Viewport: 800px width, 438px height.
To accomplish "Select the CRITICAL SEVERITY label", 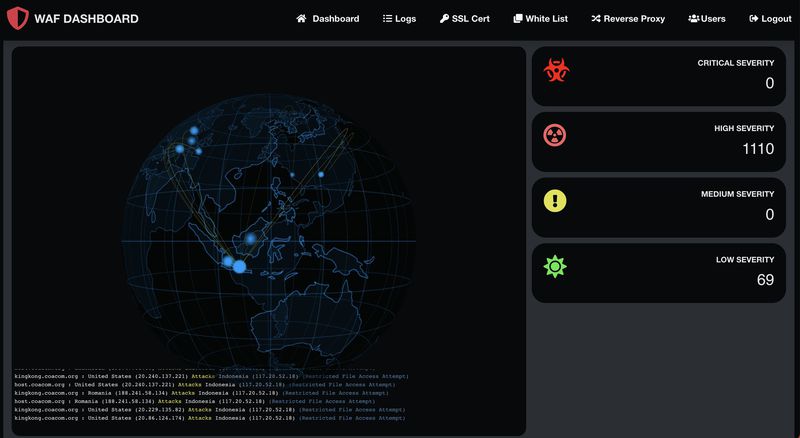I will [736, 63].
